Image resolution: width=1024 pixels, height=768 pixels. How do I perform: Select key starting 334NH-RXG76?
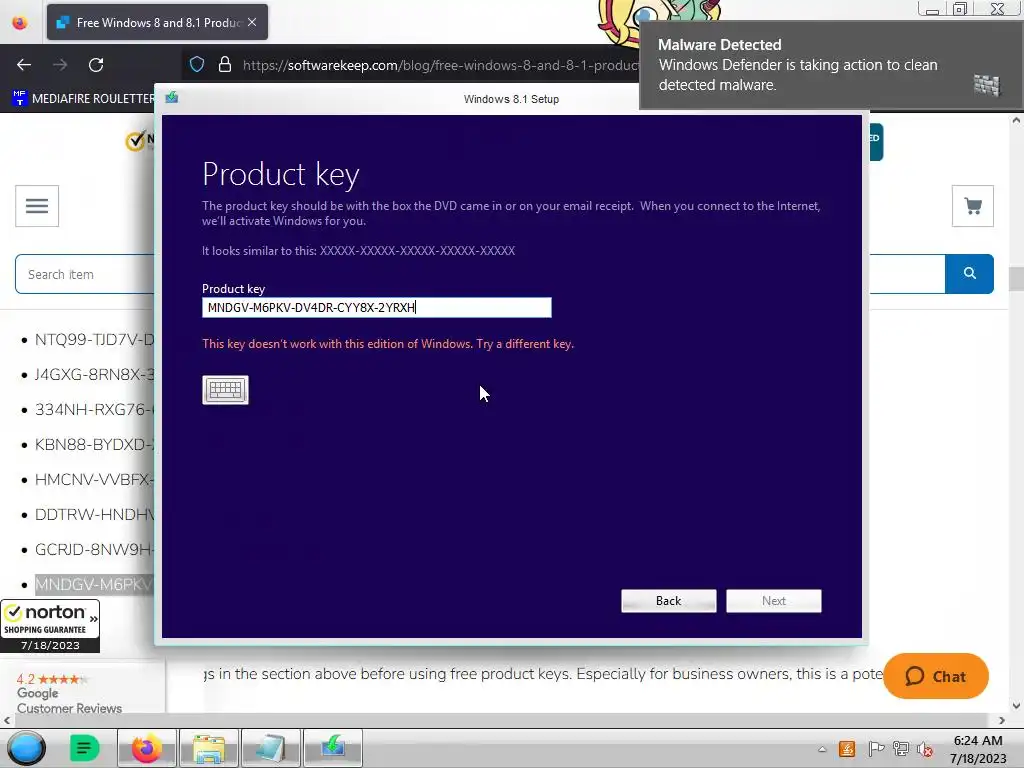tap(94, 409)
